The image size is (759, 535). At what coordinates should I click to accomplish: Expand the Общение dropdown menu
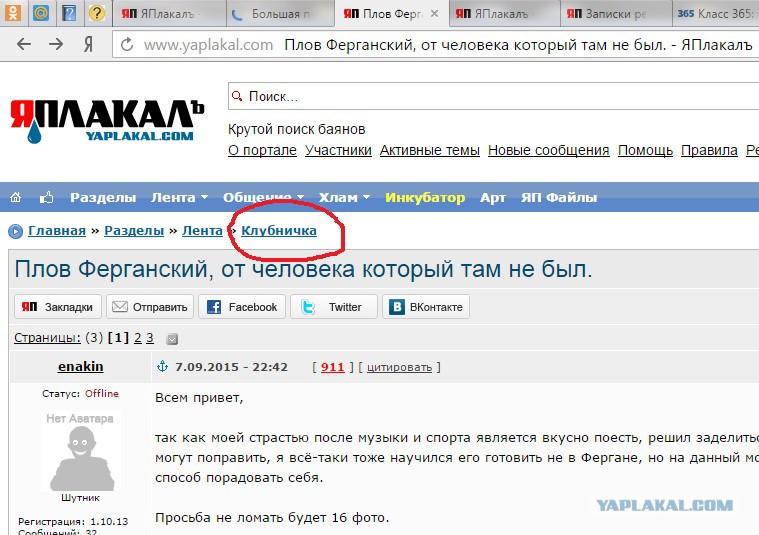(x=263, y=198)
